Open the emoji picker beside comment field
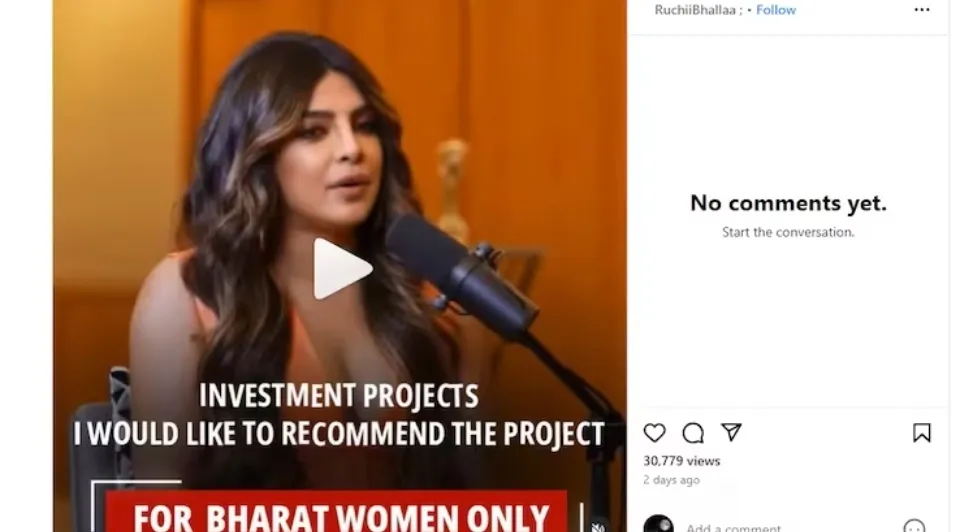The width and height of the screenshot is (960, 532). coord(914,526)
